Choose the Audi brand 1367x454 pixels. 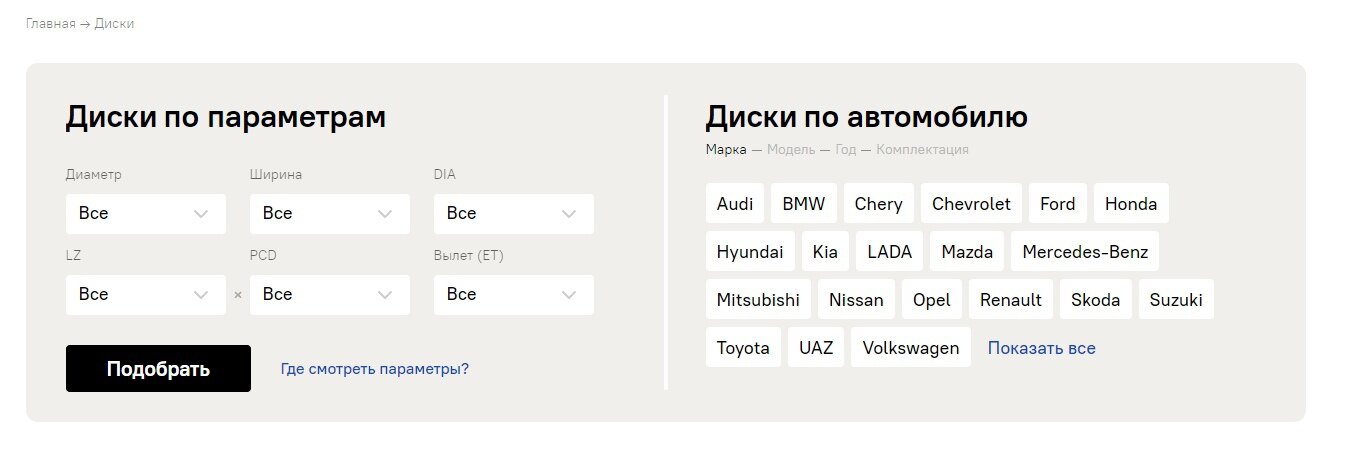(735, 204)
